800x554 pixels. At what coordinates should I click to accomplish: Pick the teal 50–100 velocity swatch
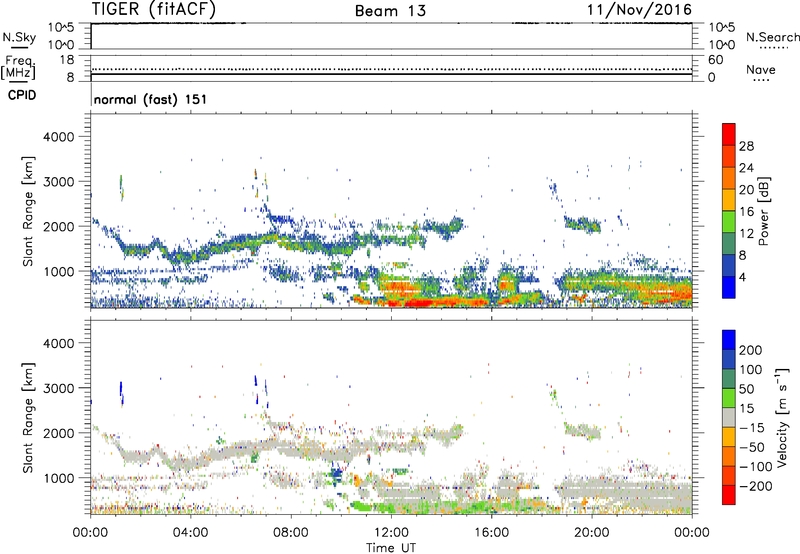click(x=729, y=379)
